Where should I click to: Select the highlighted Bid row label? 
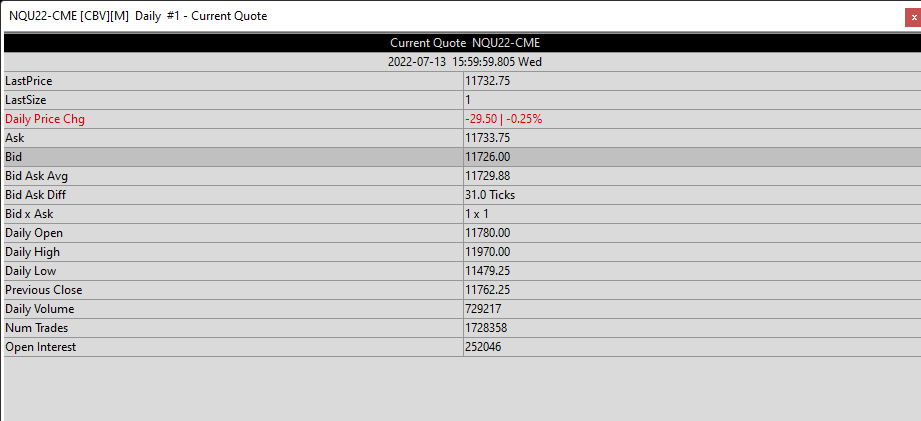pos(14,157)
